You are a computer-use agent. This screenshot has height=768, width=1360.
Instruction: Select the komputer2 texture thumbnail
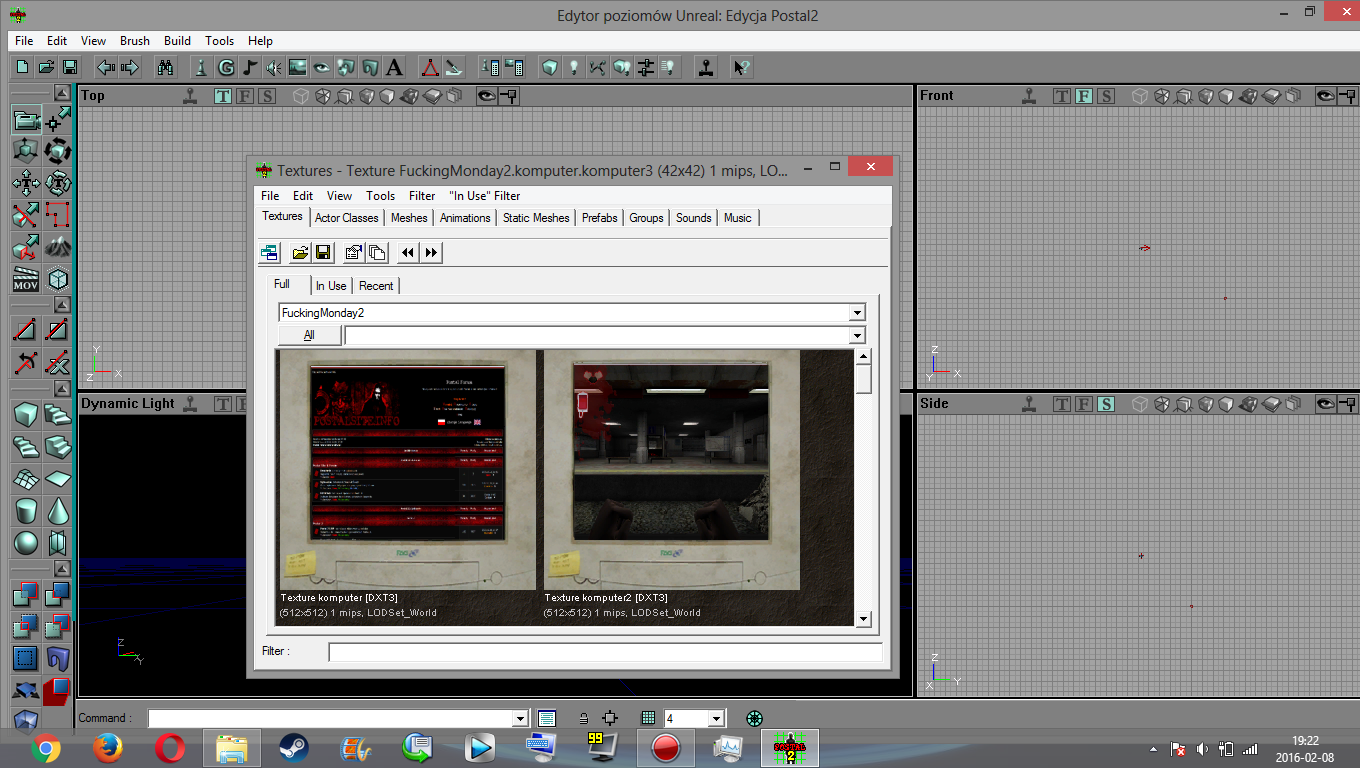(672, 470)
